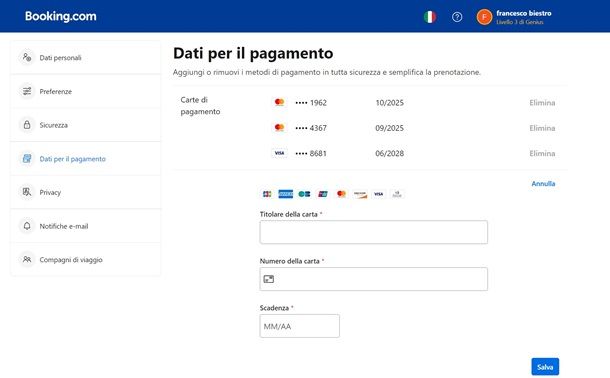
Task: Click the francesco biestro account name
Action: (524, 13)
